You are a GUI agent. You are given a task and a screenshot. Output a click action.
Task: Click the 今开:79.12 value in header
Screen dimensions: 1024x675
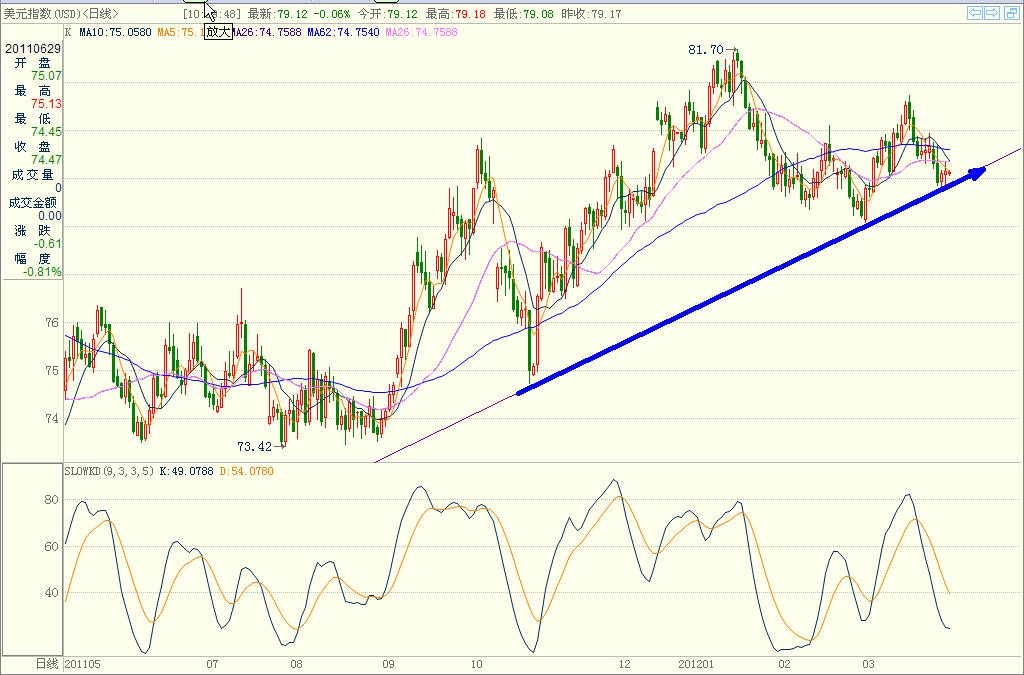pyautogui.click(x=387, y=14)
